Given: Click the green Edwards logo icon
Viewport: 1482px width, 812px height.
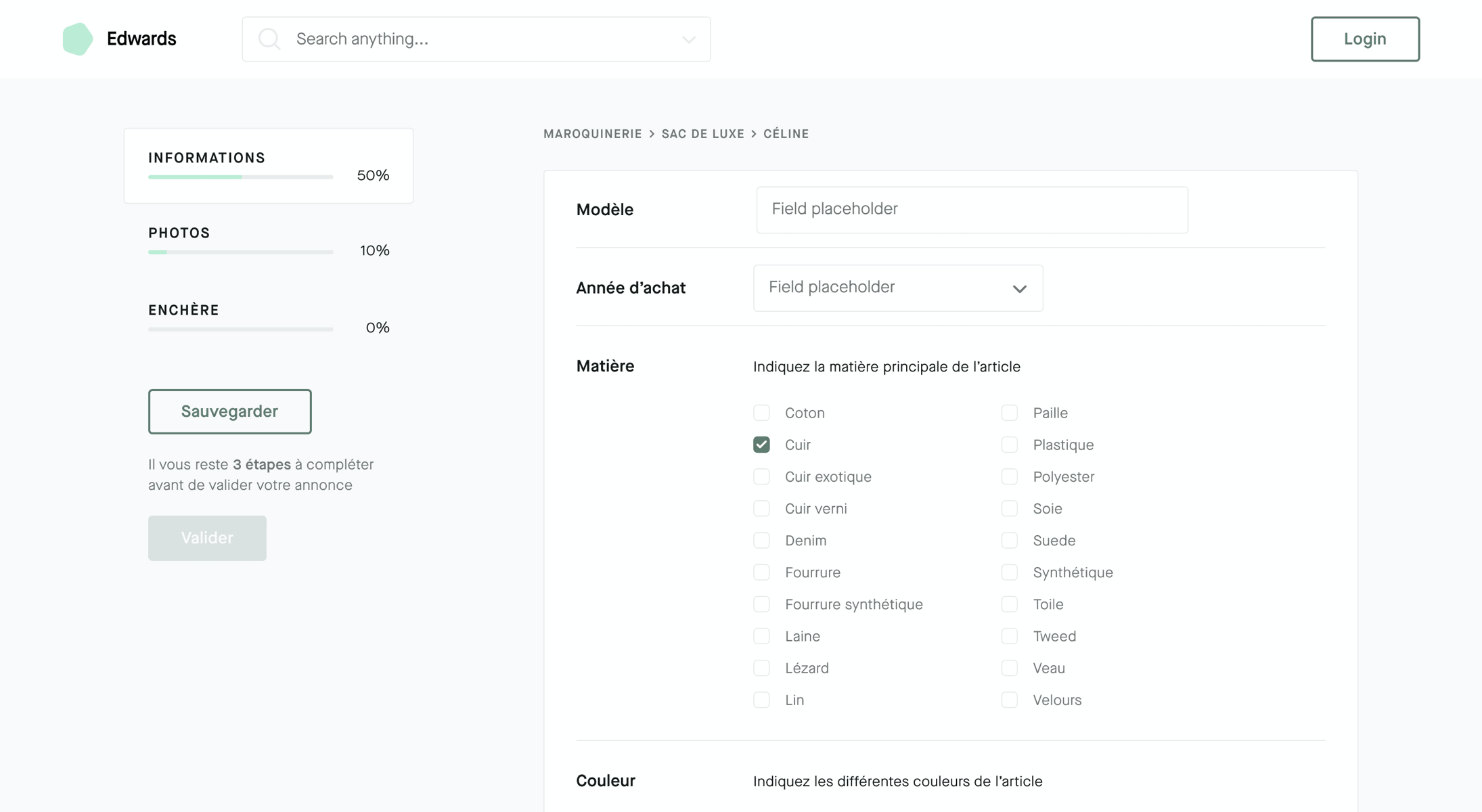Looking at the screenshot, I should click(78, 39).
